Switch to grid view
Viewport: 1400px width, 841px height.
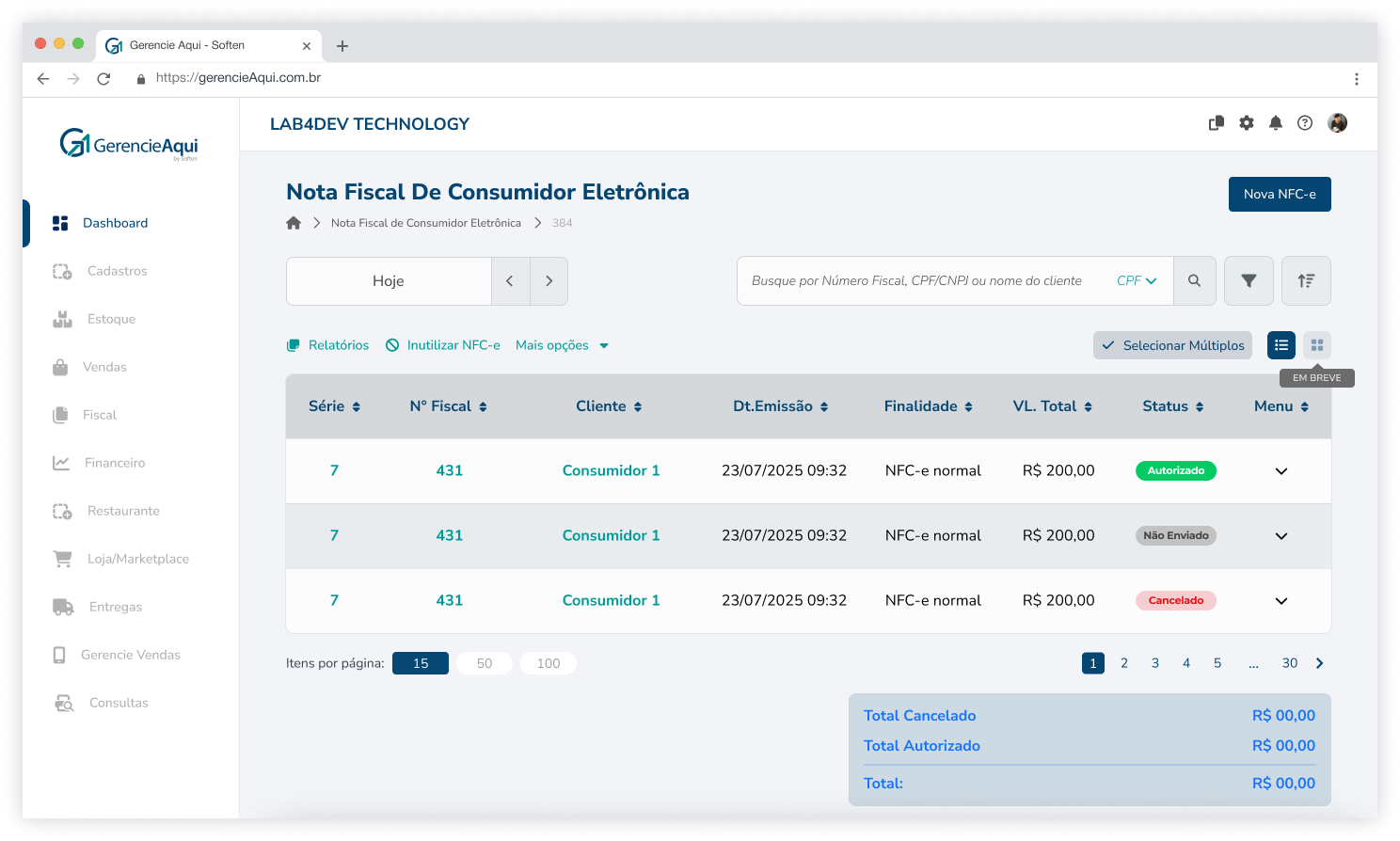pyautogui.click(x=1317, y=345)
